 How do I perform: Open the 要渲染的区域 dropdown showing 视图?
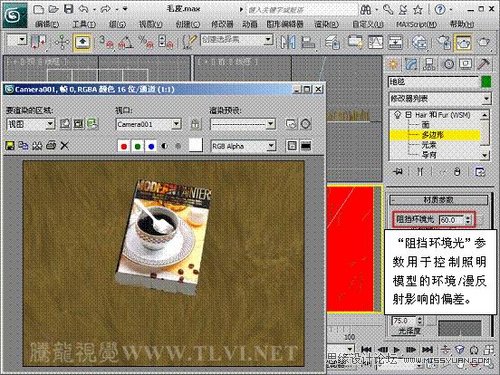coord(30,124)
